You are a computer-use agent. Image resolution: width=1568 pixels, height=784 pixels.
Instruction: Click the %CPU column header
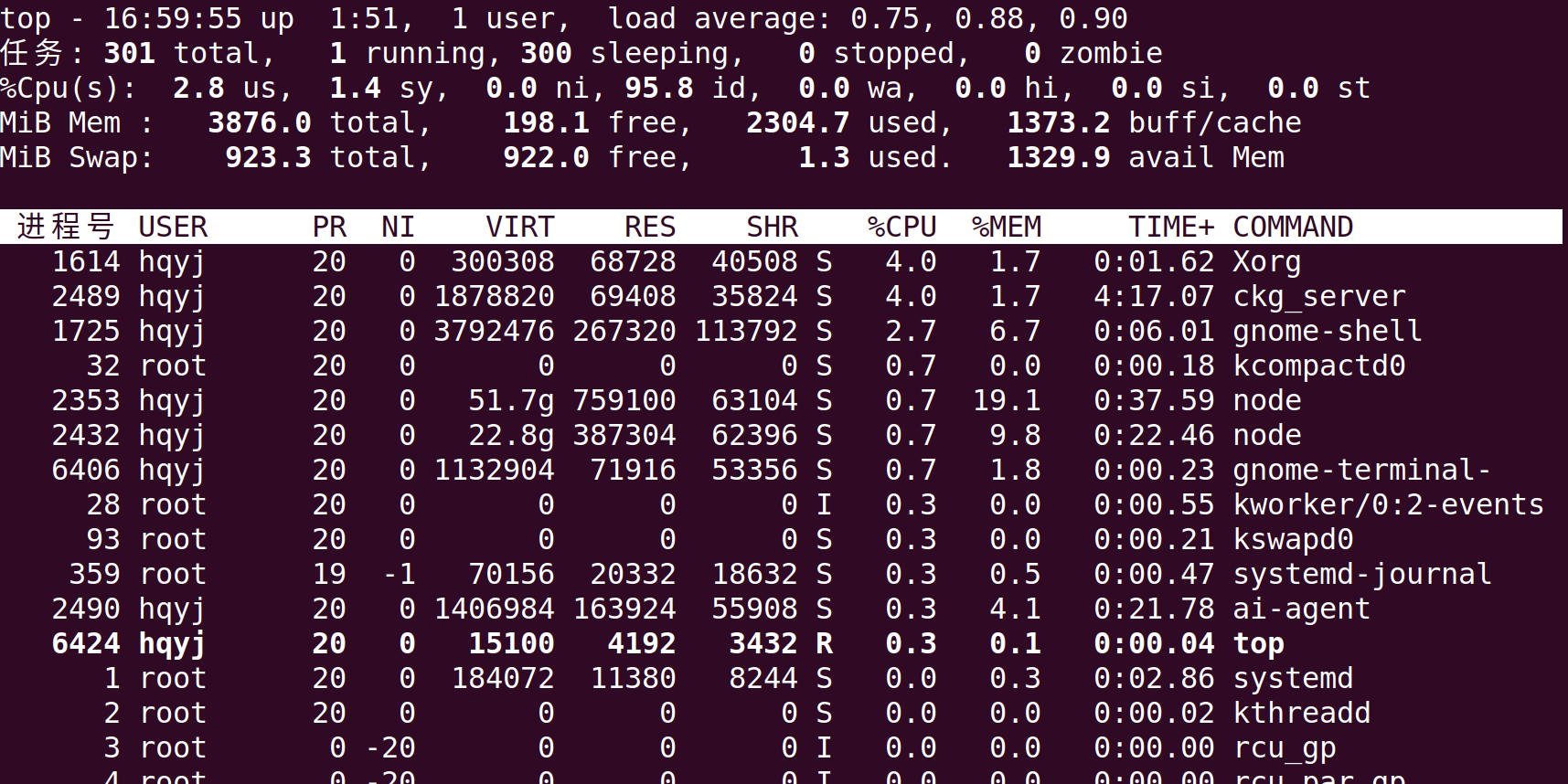pyautogui.click(x=901, y=227)
